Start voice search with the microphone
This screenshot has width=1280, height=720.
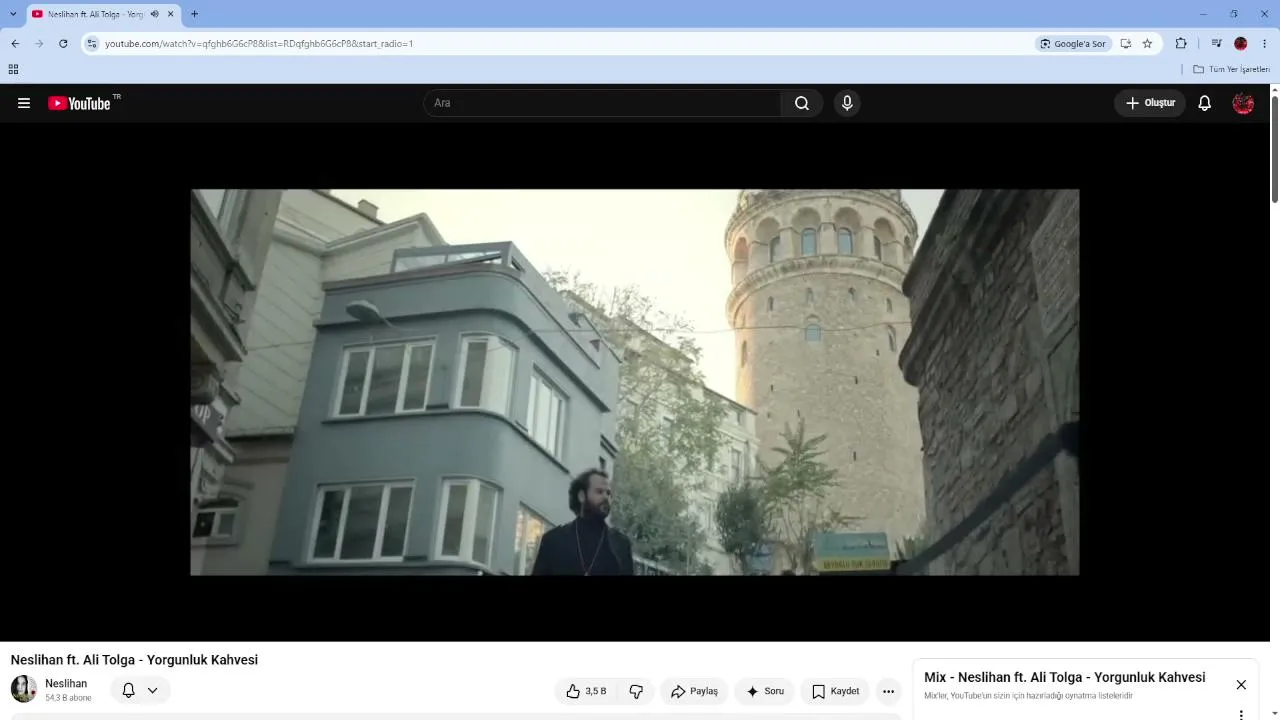[847, 103]
